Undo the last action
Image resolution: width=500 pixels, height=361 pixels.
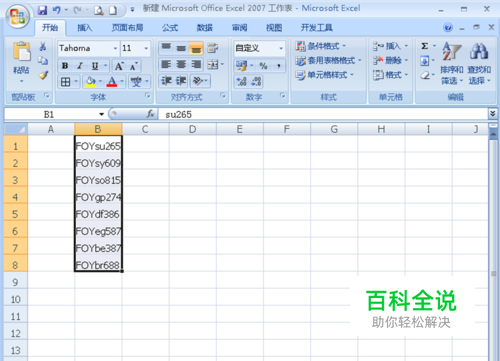click(56, 10)
